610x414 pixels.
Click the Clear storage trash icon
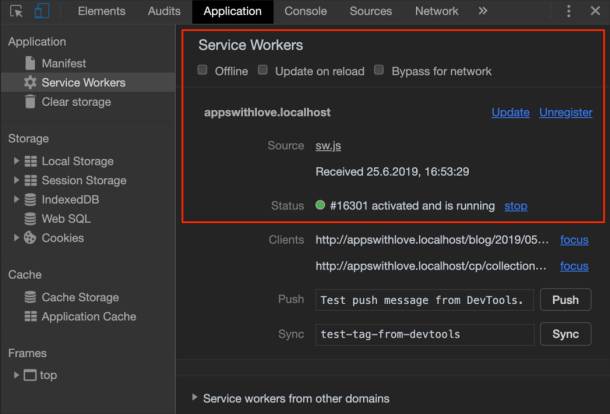(x=30, y=102)
